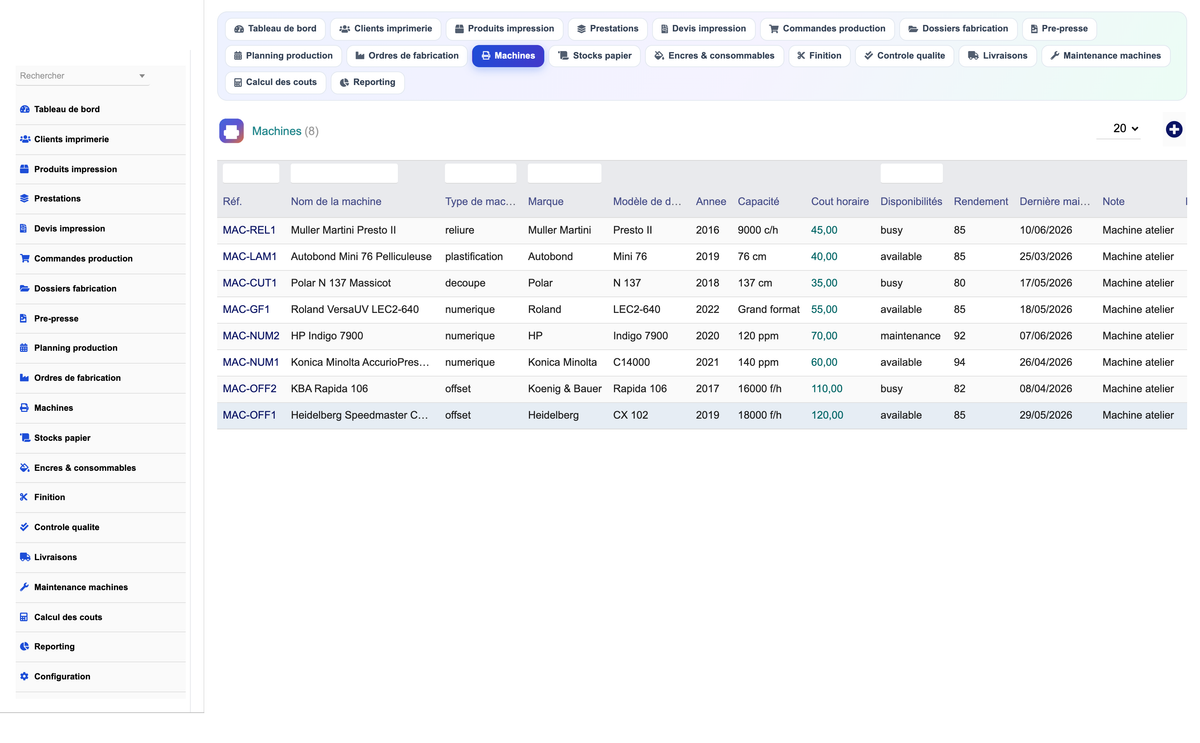
Task: Click the Machines sidebar printer icon
Action: tap(24, 408)
